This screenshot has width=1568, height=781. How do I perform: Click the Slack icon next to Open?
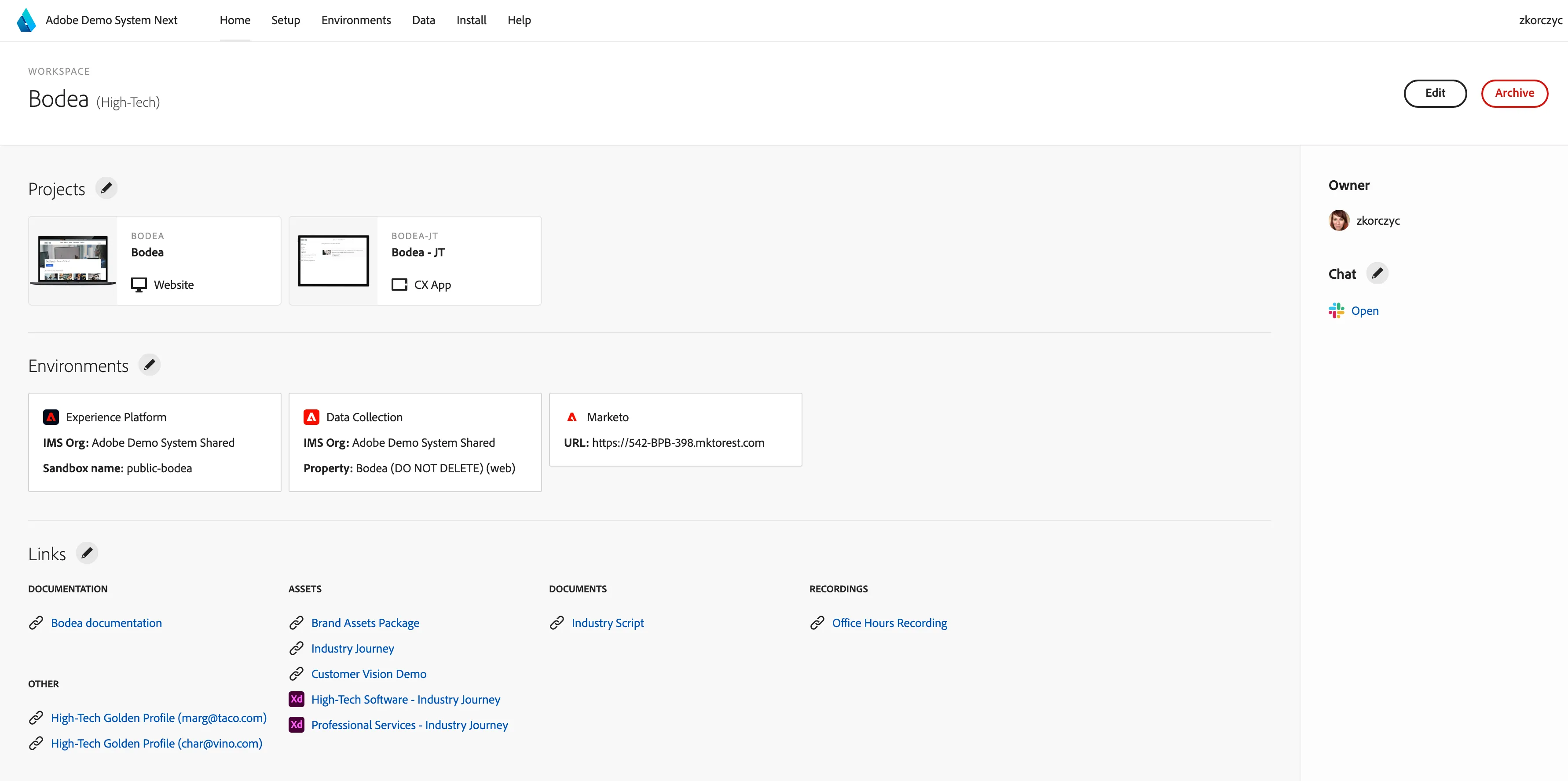tap(1336, 311)
